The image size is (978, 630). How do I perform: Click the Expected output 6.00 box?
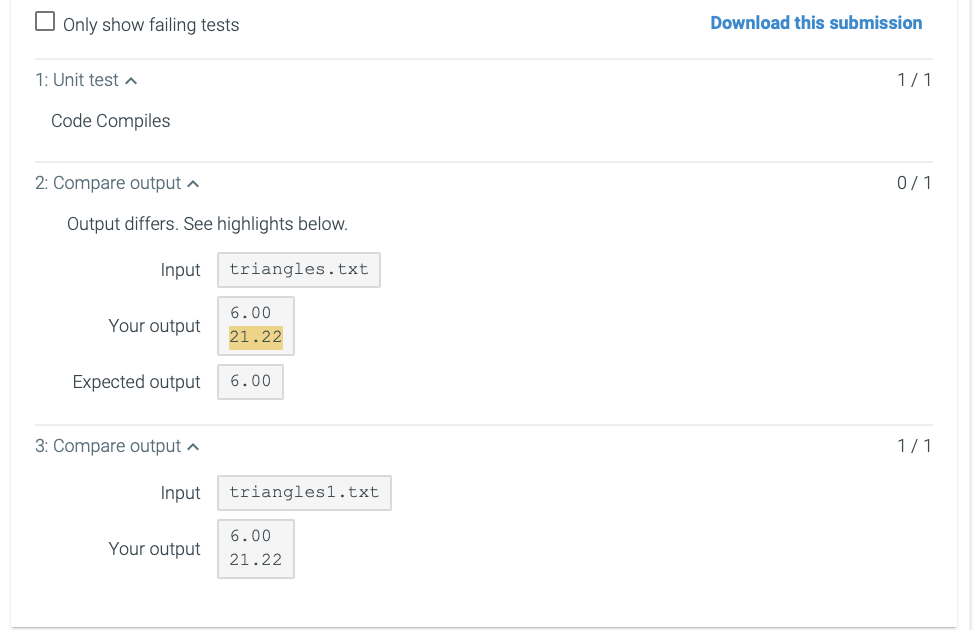click(250, 381)
